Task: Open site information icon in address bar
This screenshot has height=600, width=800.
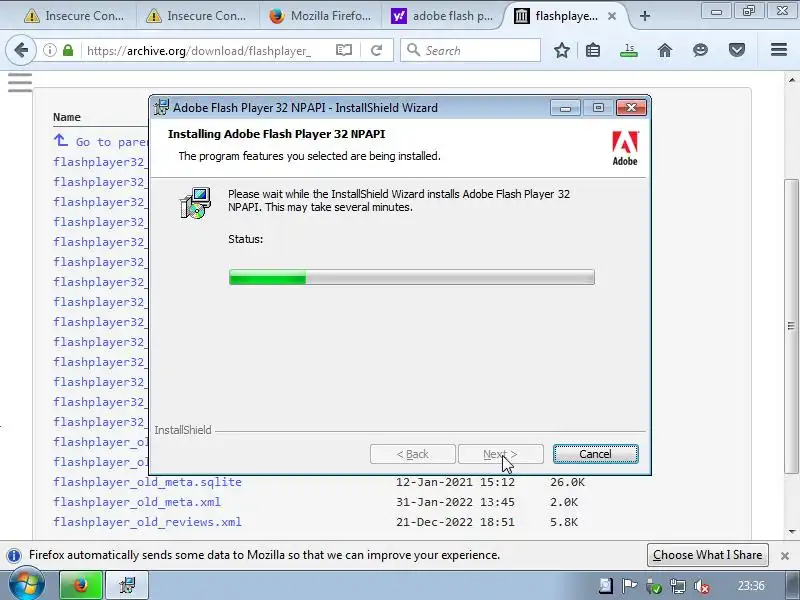Action: [49, 50]
